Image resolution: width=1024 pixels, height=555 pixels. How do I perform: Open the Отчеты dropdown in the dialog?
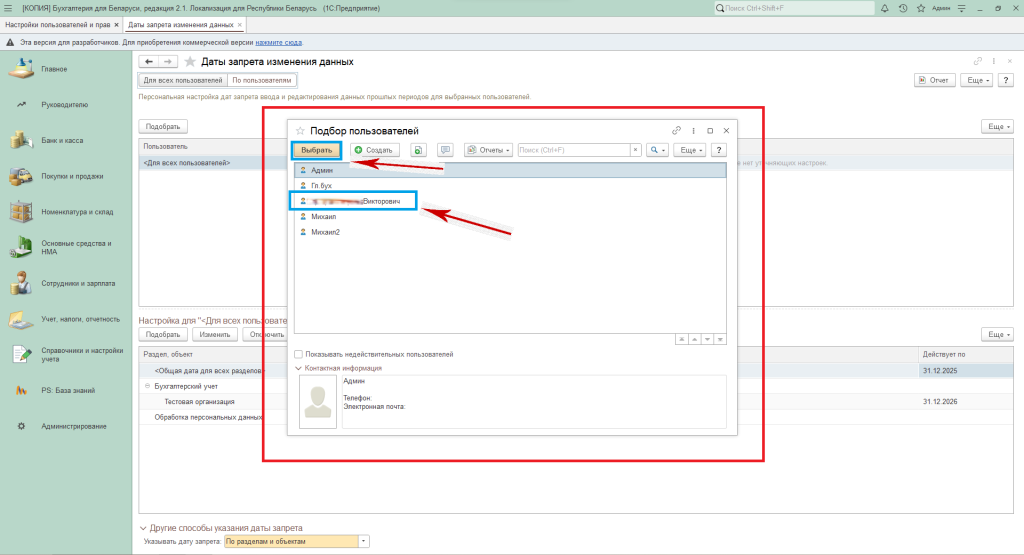pos(488,150)
